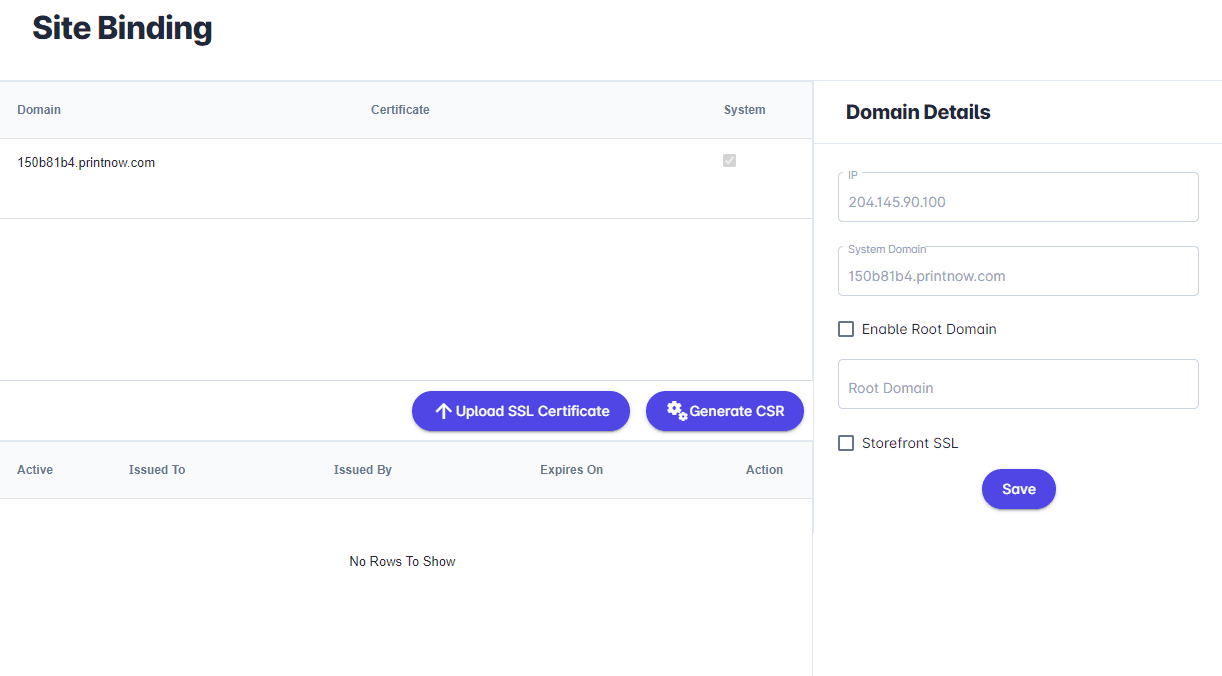Viewport: 1222px width, 676px height.
Task: Click the Action column header
Action: [x=764, y=470]
